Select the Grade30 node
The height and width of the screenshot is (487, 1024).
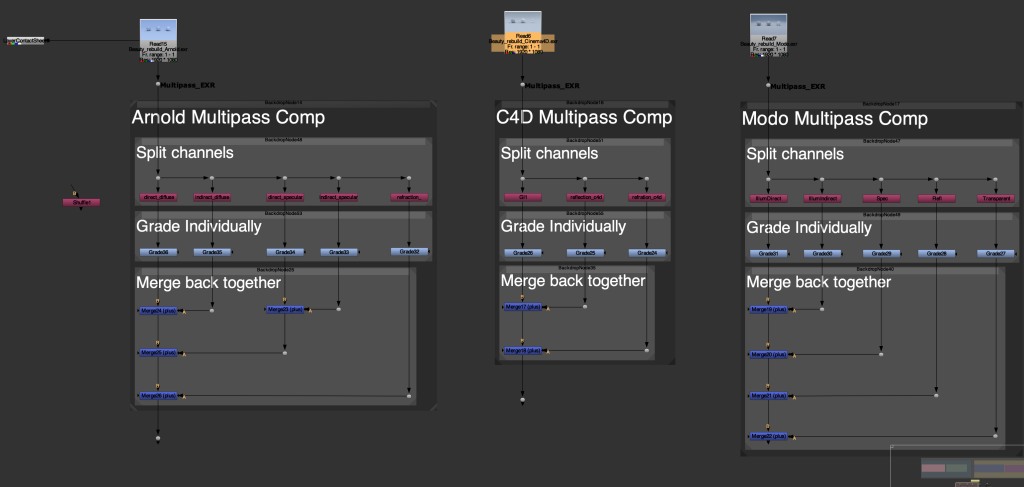(x=822, y=253)
